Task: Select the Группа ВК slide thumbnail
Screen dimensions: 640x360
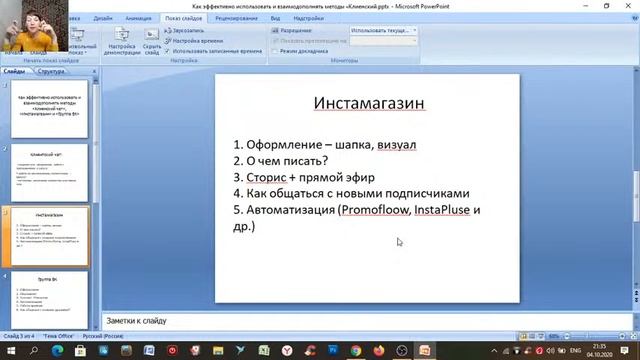Action: [x=49, y=300]
